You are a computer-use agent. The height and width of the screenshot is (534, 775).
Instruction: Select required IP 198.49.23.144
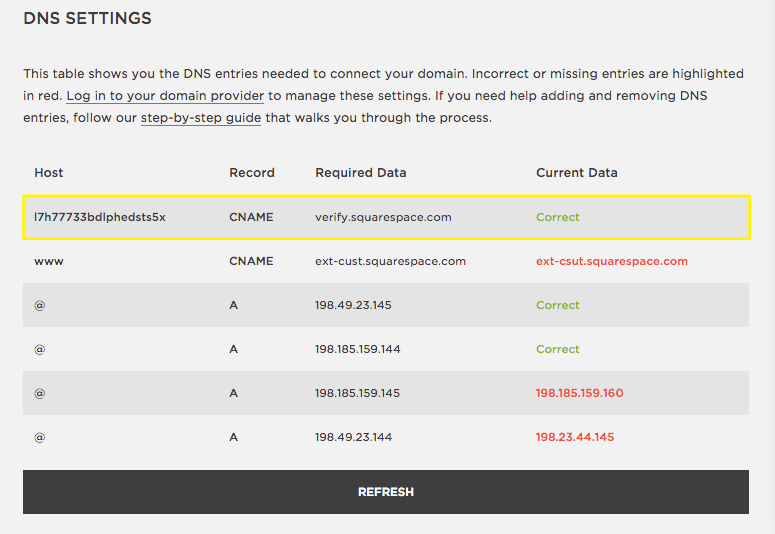pyautogui.click(x=353, y=437)
